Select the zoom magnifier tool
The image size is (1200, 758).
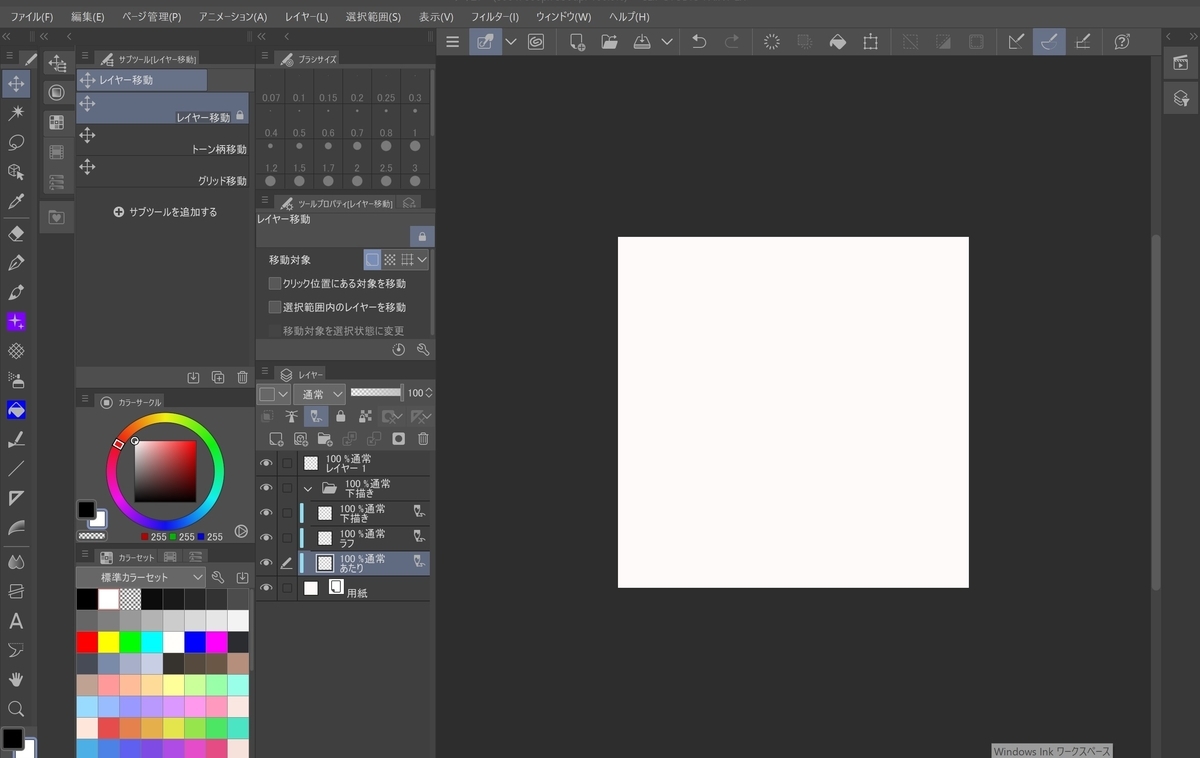pyautogui.click(x=16, y=709)
